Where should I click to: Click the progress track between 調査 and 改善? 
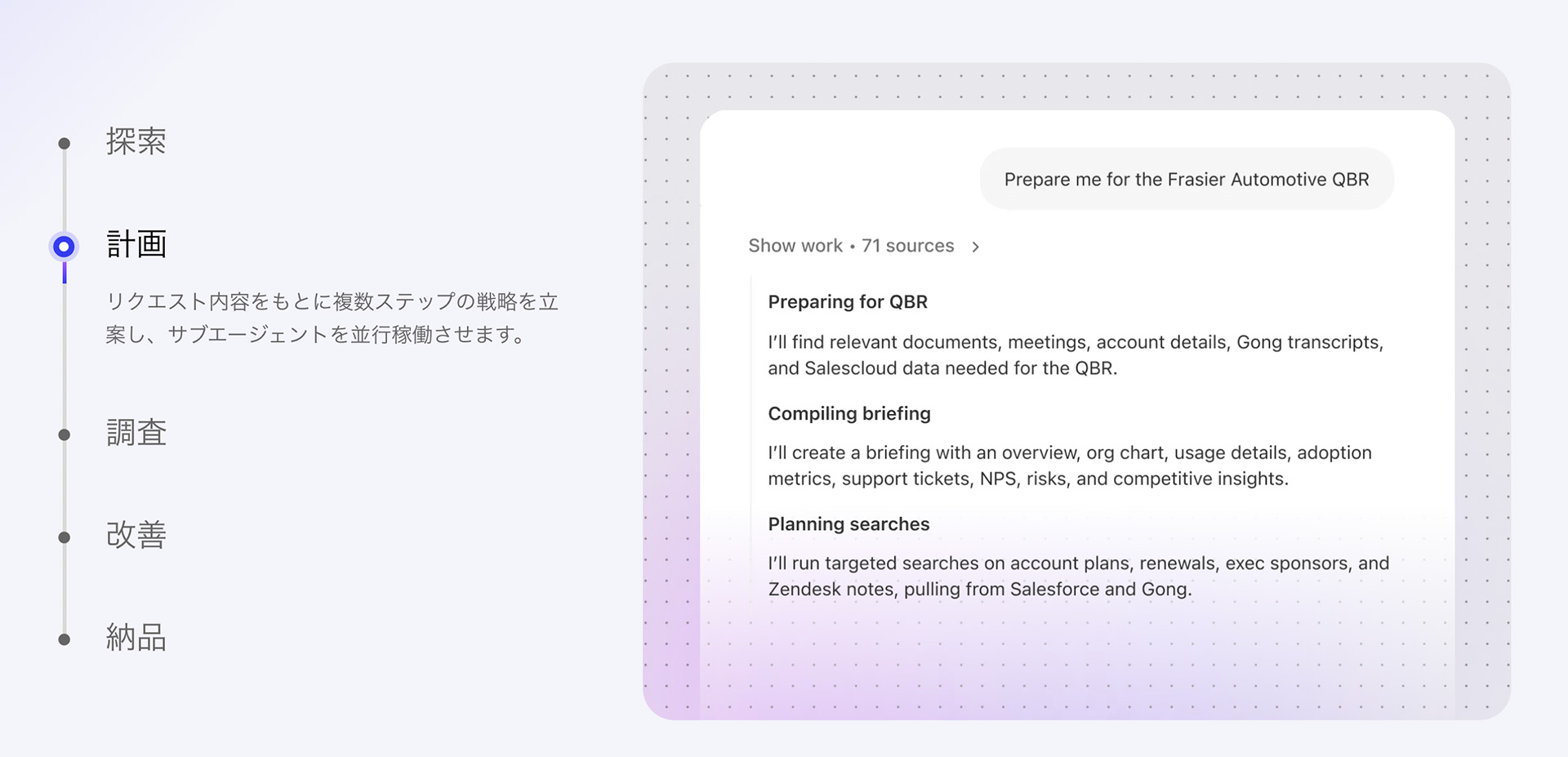[64, 484]
